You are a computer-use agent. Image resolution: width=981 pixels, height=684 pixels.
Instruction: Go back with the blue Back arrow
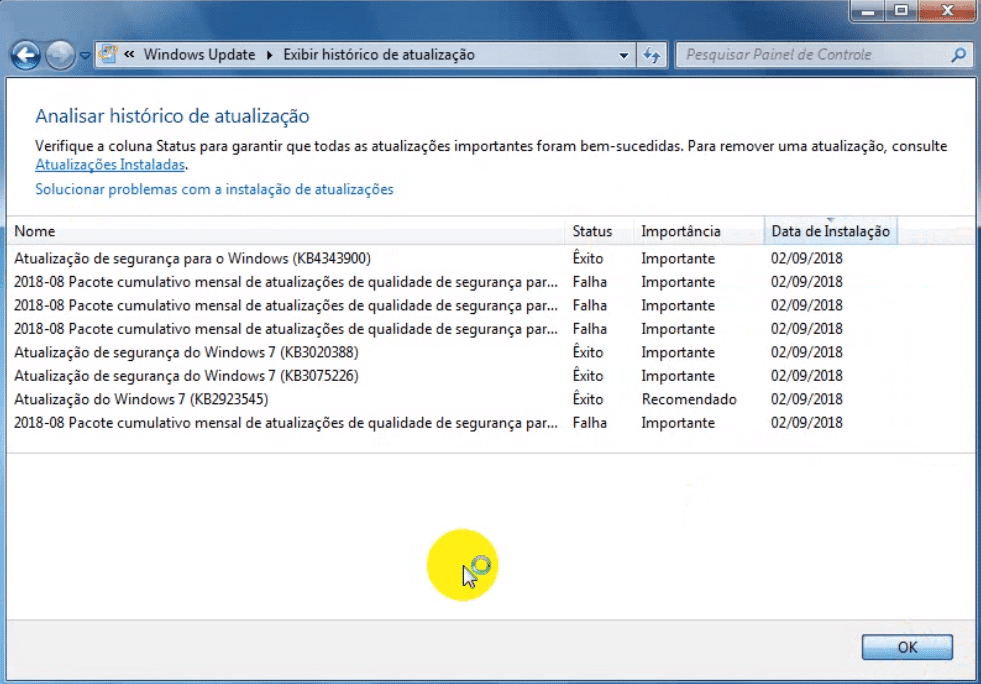click(x=26, y=55)
